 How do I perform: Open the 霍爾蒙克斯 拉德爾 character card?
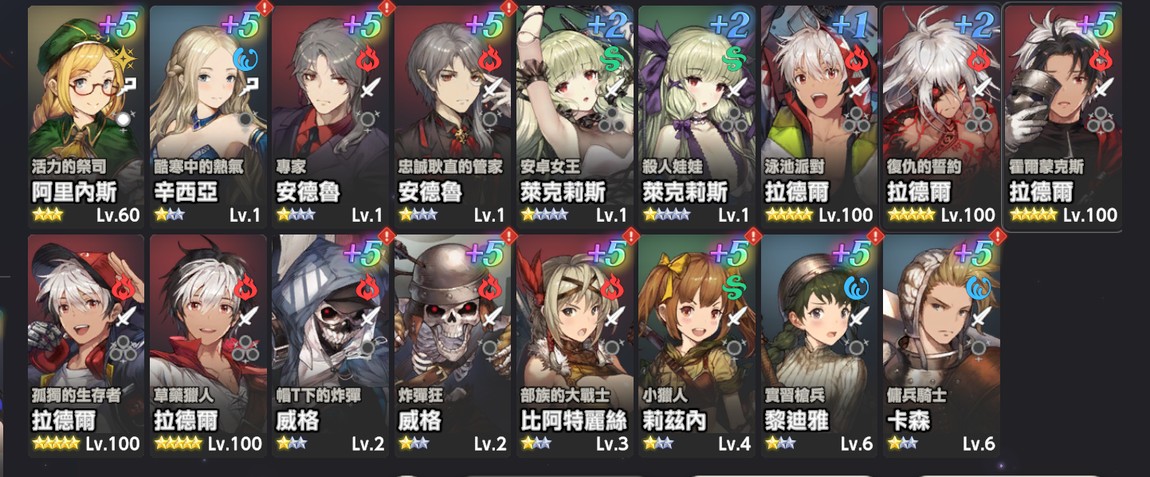coord(1063,117)
